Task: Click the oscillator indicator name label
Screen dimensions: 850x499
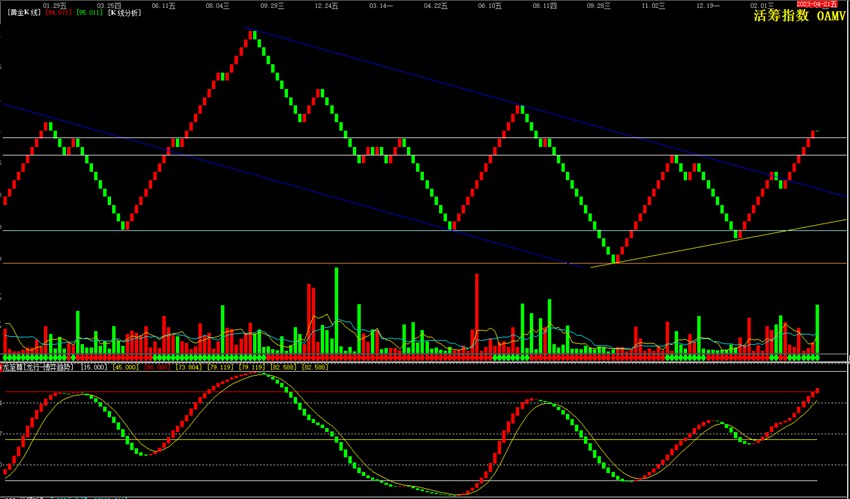Action: (38, 367)
